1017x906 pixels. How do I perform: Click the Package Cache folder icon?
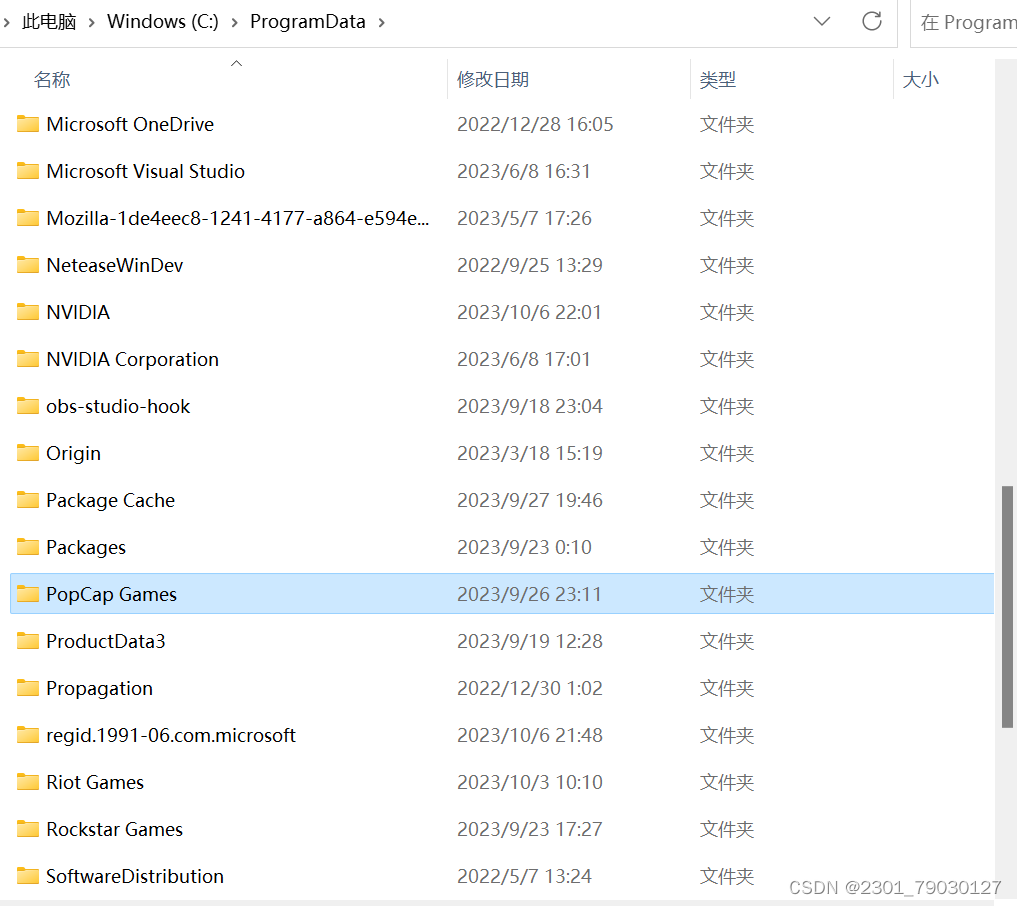click(27, 500)
